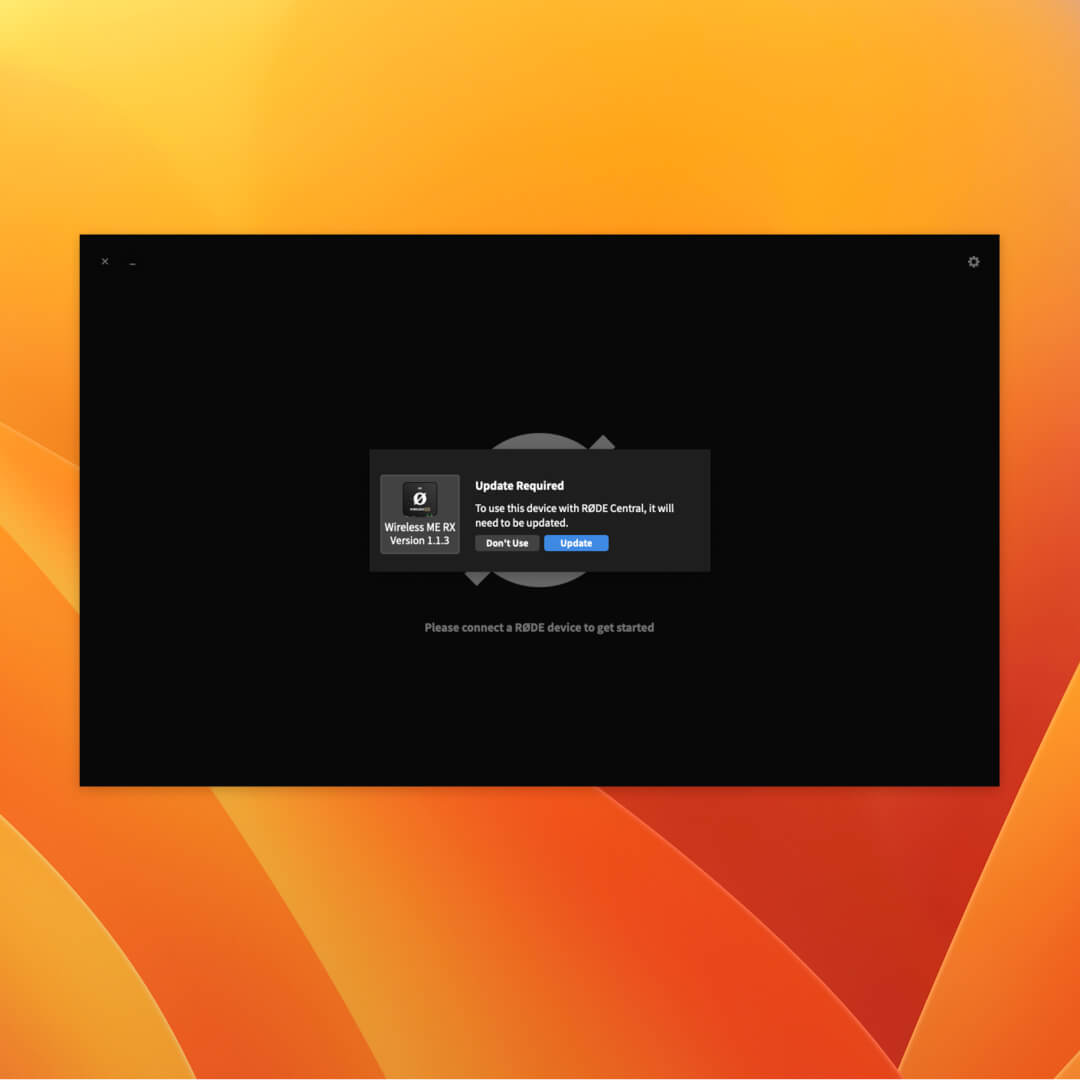Click the Wireless ME RX name label
Viewport: 1080px width, 1080px height.
pos(420,527)
